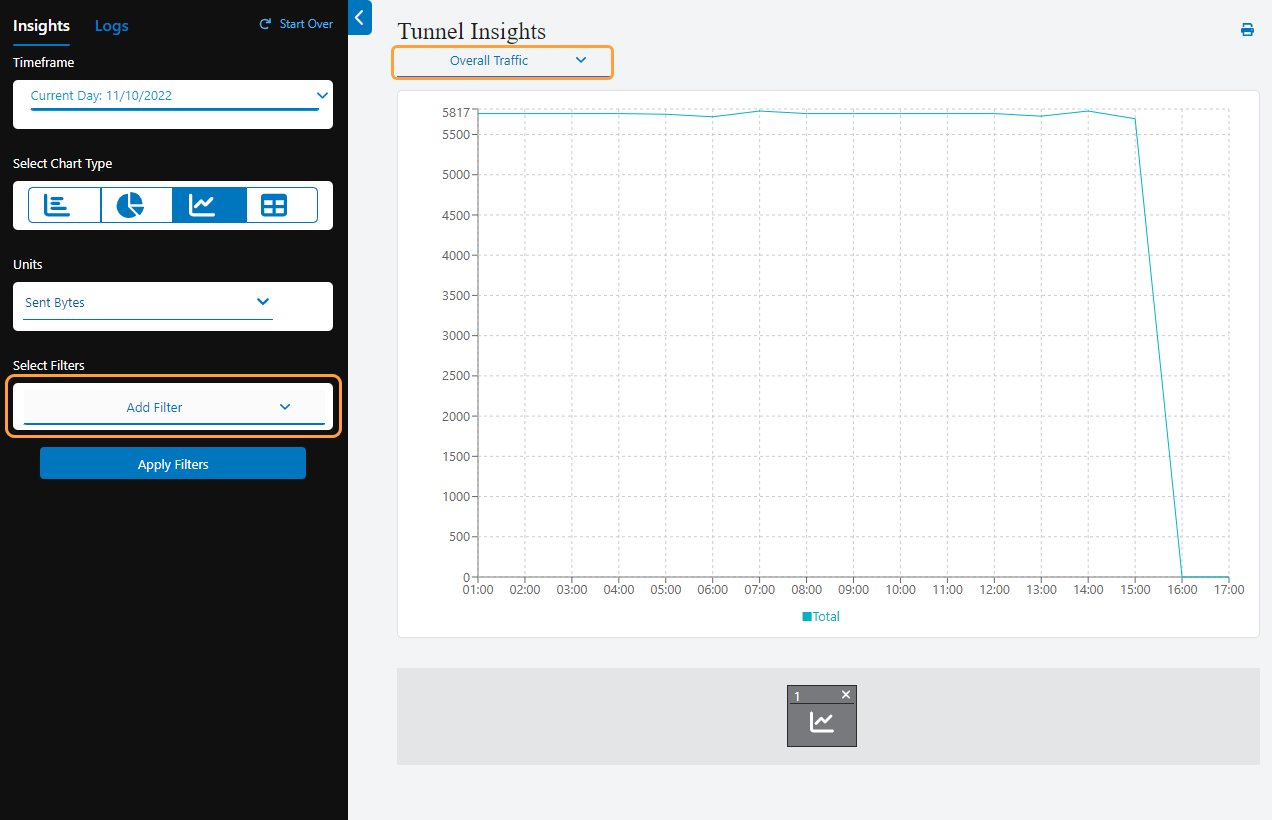The width and height of the screenshot is (1272, 820).
Task: Click the Current Day: 11/10/2022 field
Action: 172,95
